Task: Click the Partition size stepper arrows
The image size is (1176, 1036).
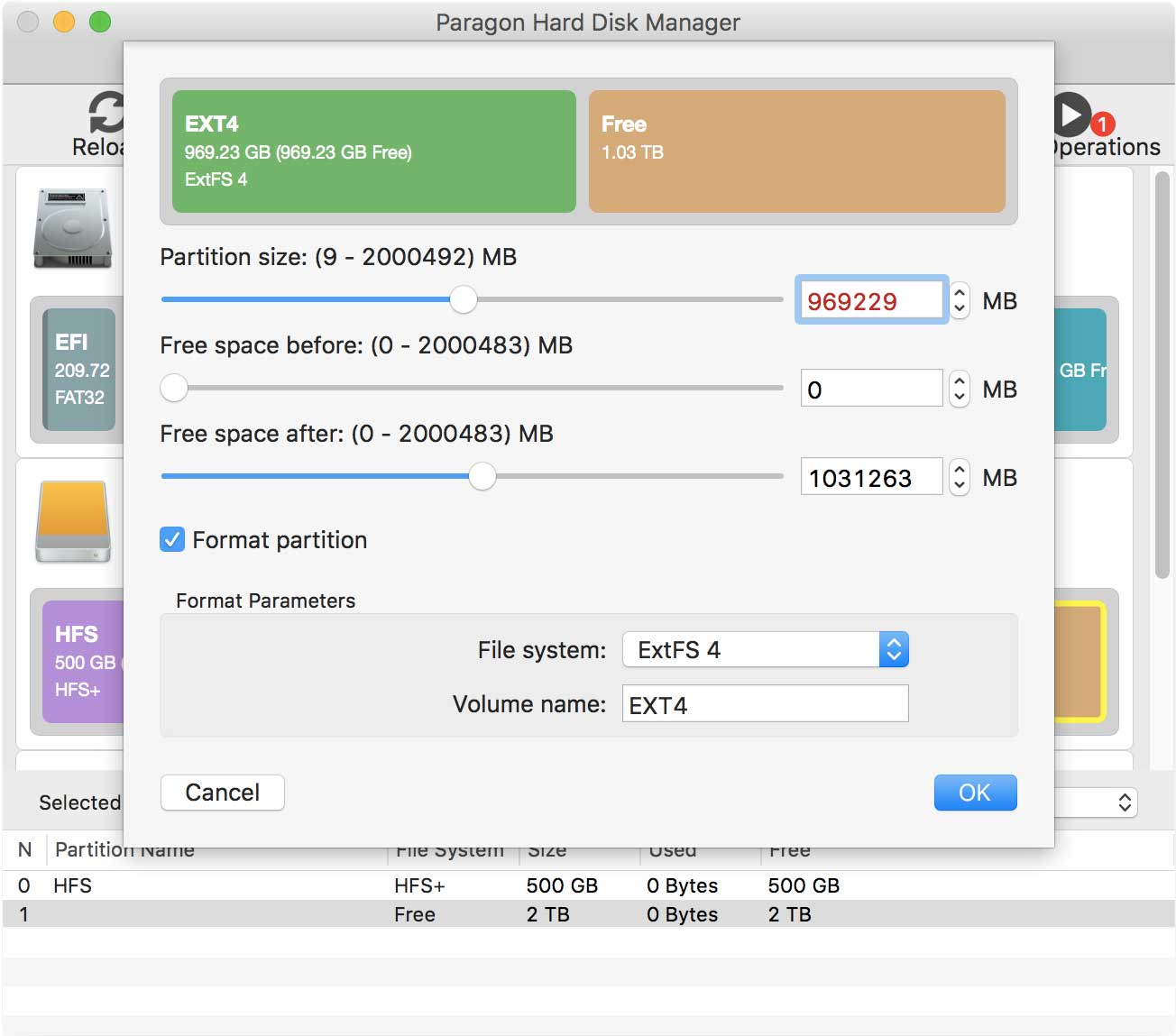Action: [960, 300]
